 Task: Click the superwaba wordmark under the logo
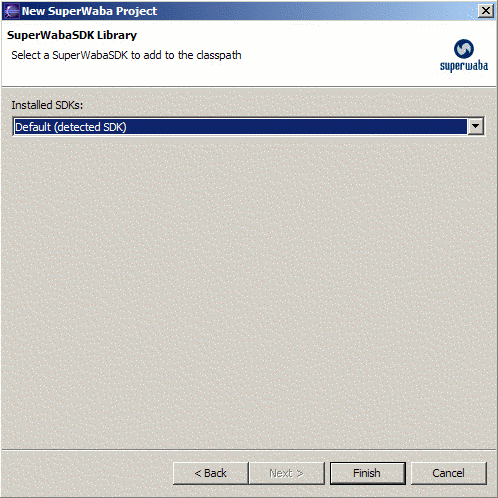(x=464, y=66)
